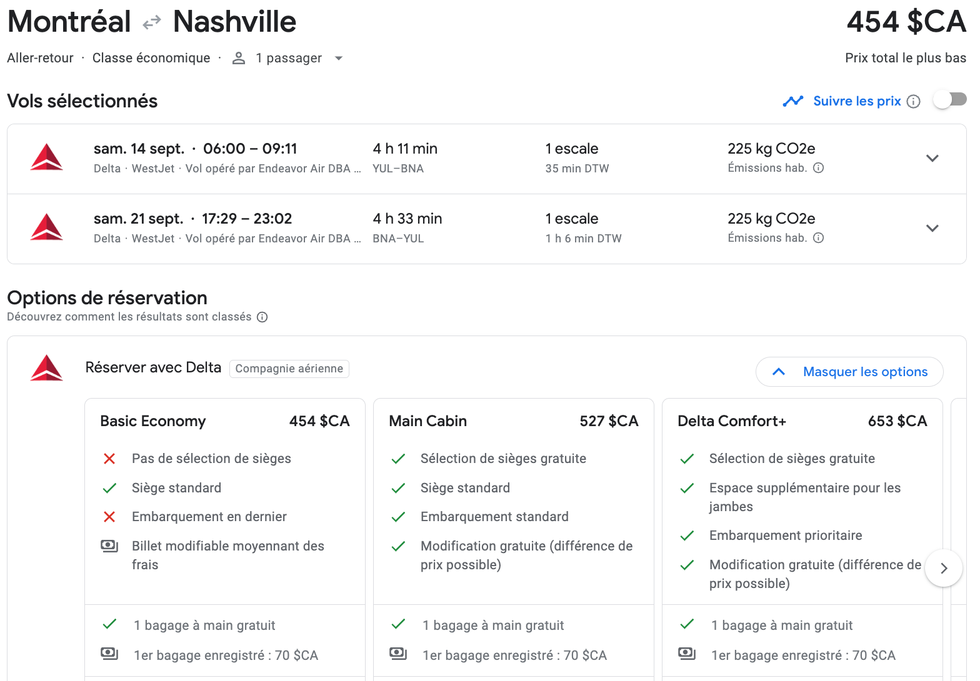
Task: Click the Delta logo on the September 14 flight
Action: 46,157
